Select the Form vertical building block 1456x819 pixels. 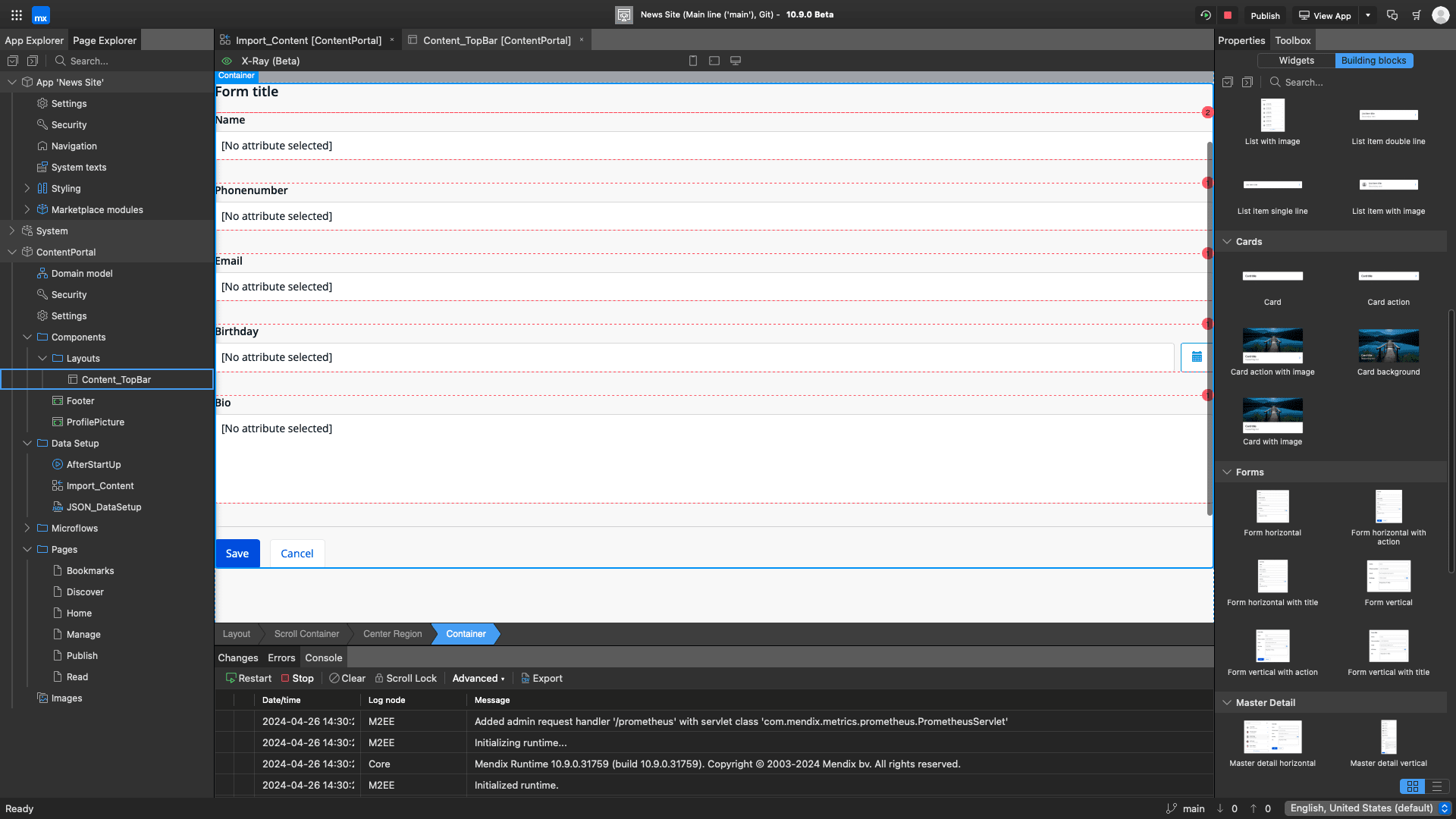coord(1389,583)
